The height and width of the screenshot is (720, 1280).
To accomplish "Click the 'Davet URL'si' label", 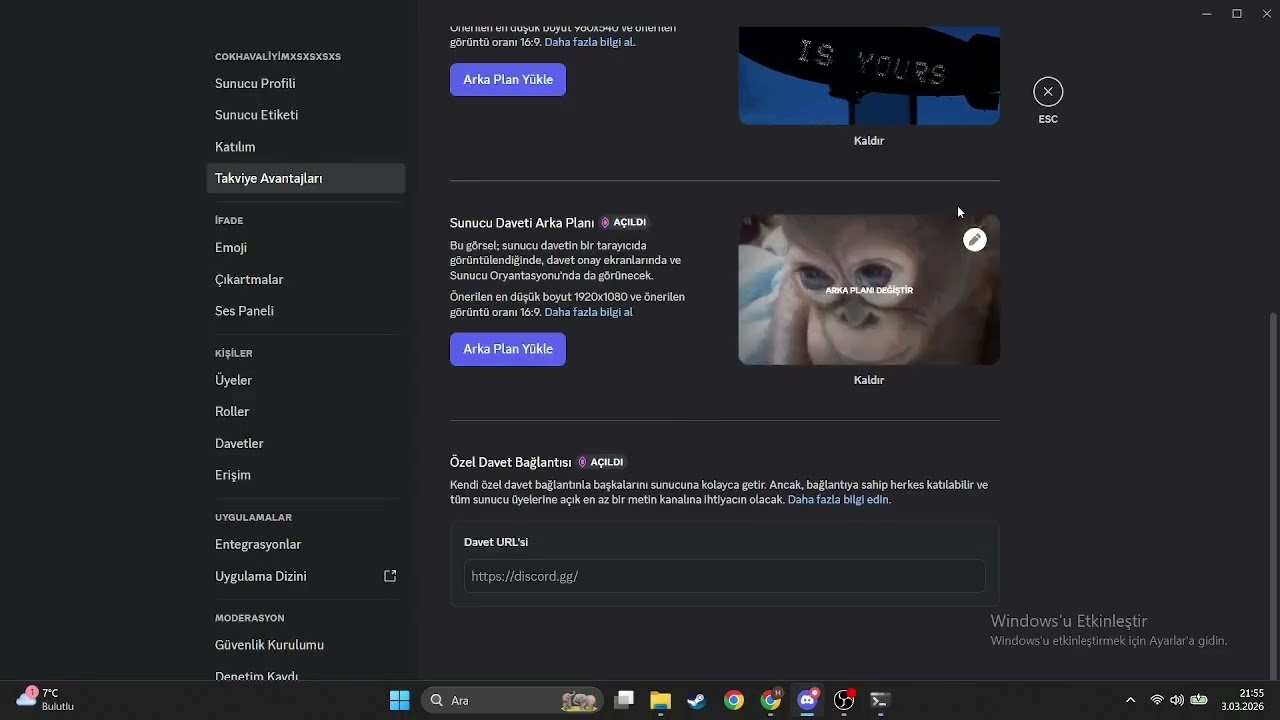I will [496, 542].
